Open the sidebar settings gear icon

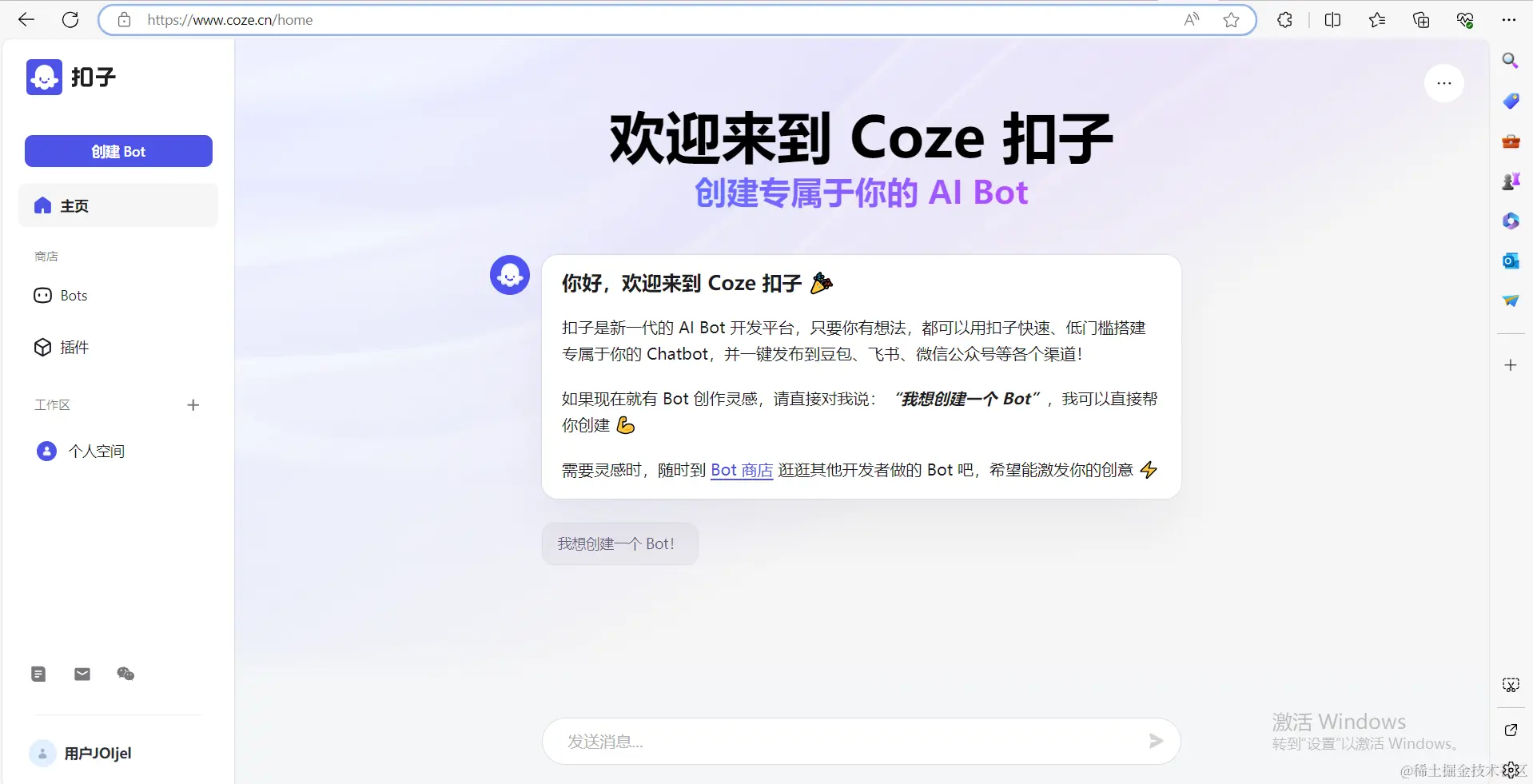pos(1511,770)
